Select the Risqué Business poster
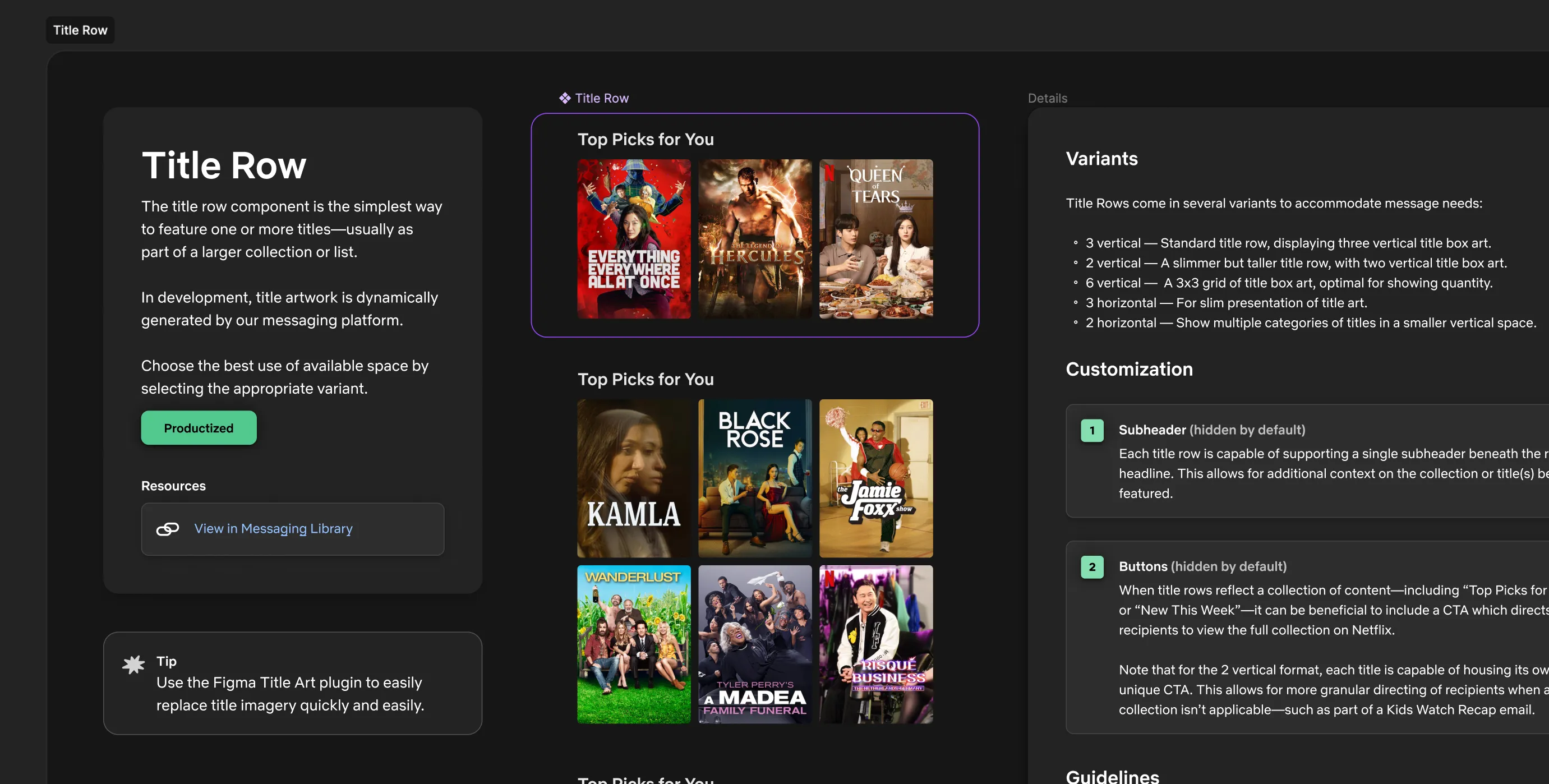The height and width of the screenshot is (784, 1549). pos(876,644)
